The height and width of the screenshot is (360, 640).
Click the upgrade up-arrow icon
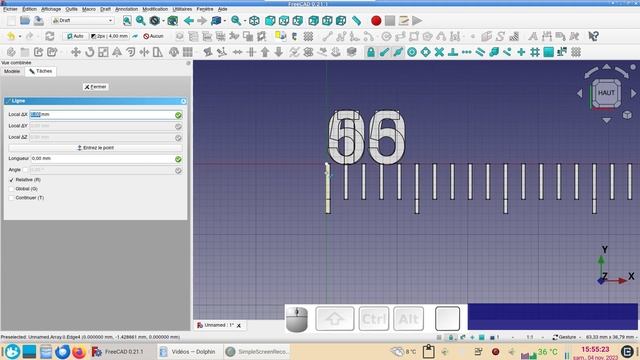point(265,52)
